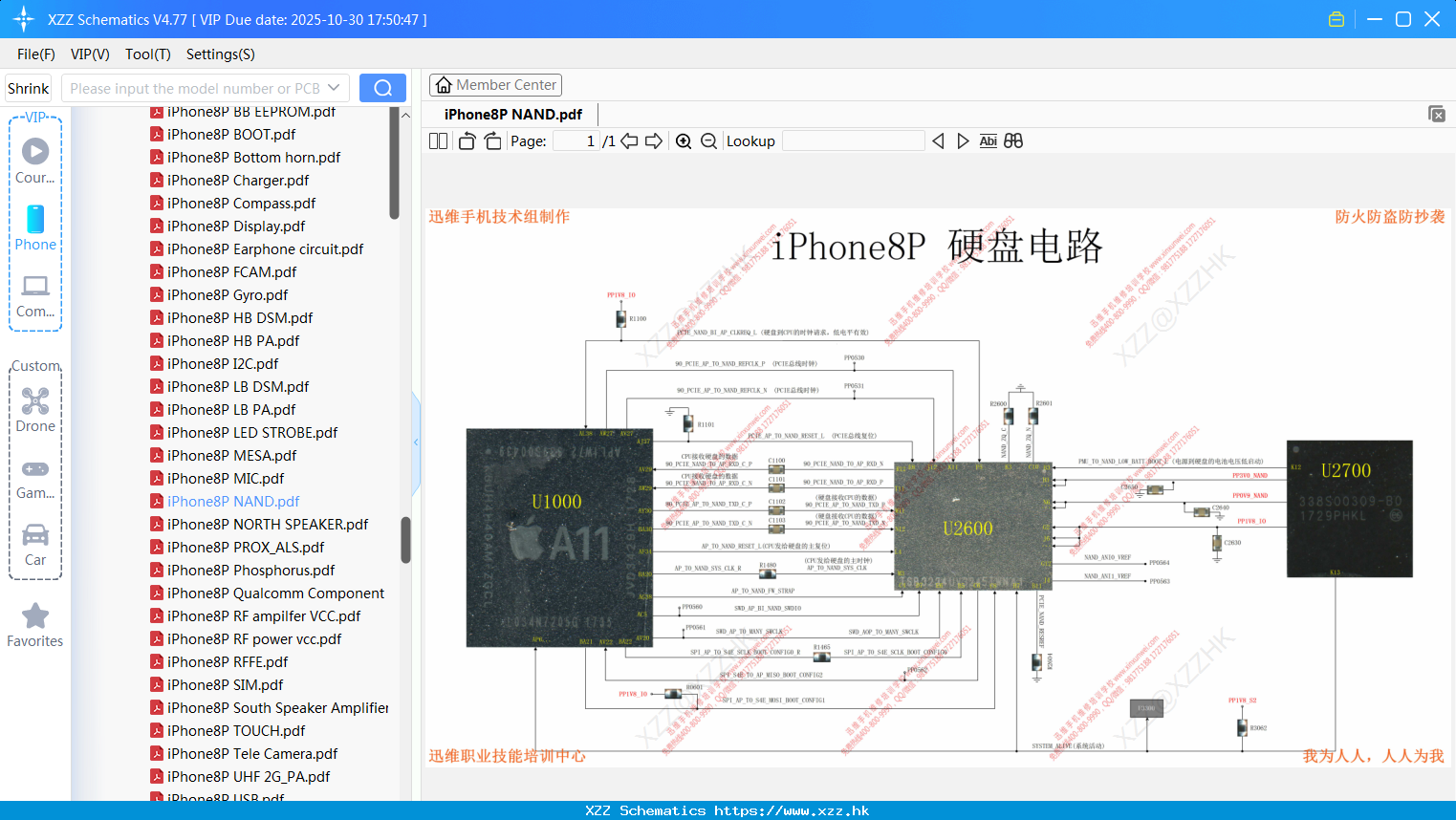Click the Page number input field
This screenshot has width=1456, height=820.
[575, 141]
